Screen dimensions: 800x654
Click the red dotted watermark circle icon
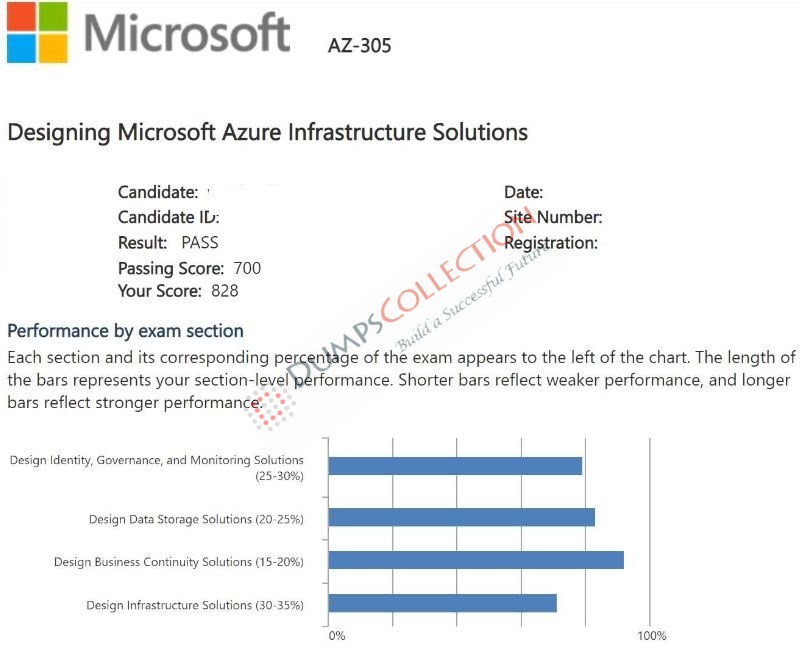click(271, 408)
